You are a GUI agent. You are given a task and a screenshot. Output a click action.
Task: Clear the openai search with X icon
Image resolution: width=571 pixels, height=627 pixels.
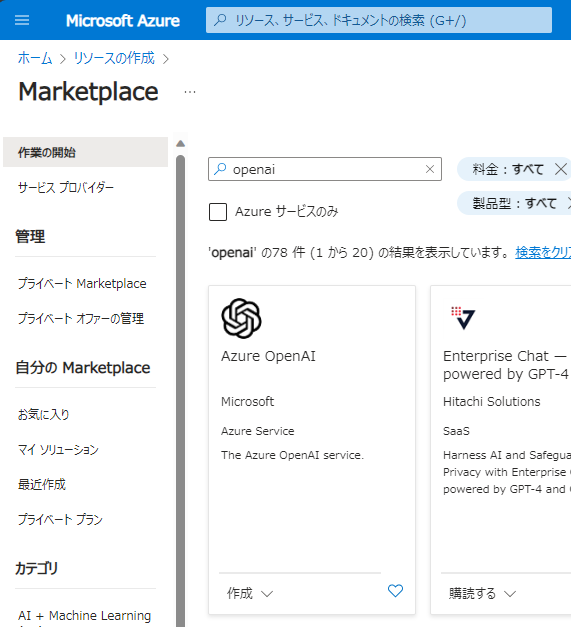[430, 169]
